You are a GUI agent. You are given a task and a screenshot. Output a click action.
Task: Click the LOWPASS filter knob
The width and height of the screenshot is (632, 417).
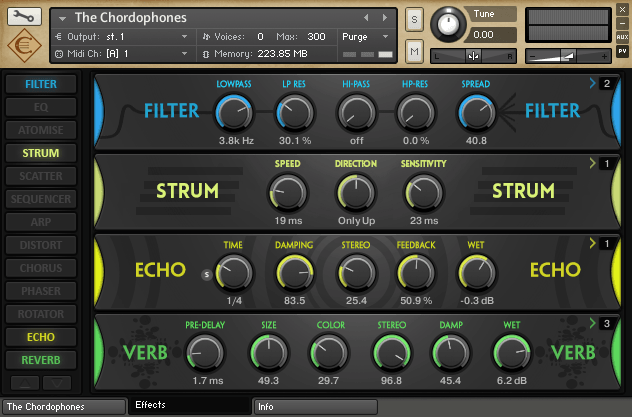[x=234, y=113]
